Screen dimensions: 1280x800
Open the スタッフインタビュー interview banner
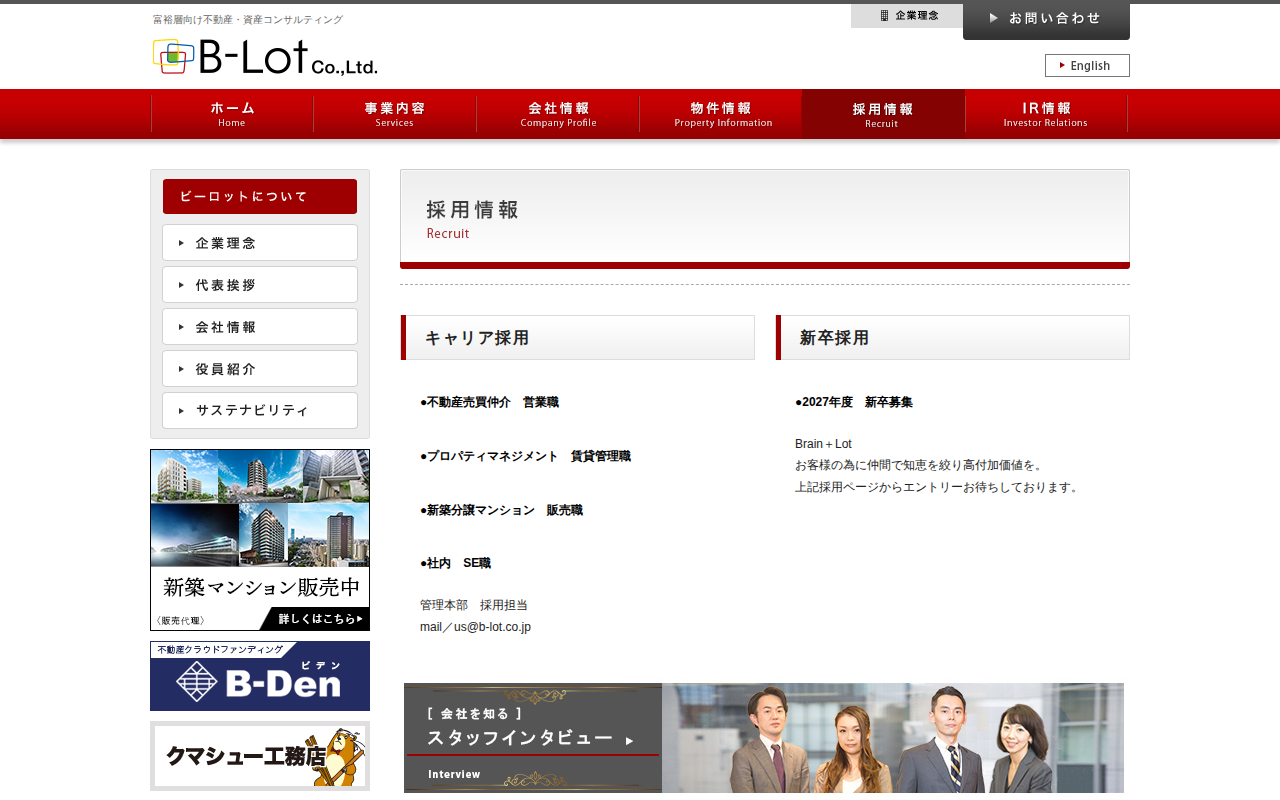pos(764,740)
